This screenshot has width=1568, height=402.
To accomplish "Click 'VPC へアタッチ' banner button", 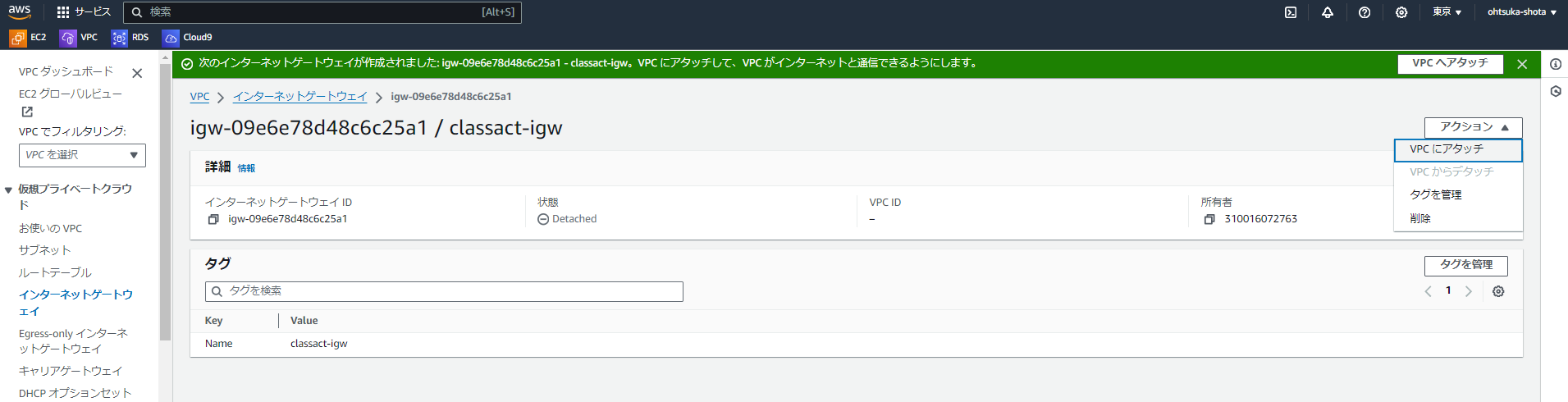I will [1450, 63].
